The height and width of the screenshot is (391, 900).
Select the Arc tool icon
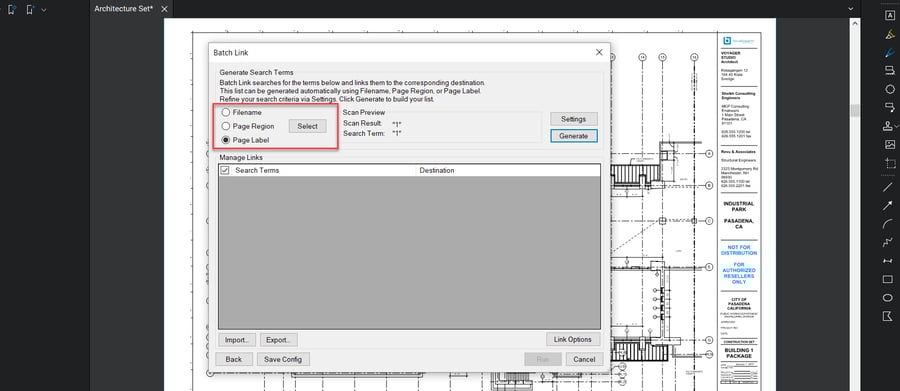[x=888, y=224]
